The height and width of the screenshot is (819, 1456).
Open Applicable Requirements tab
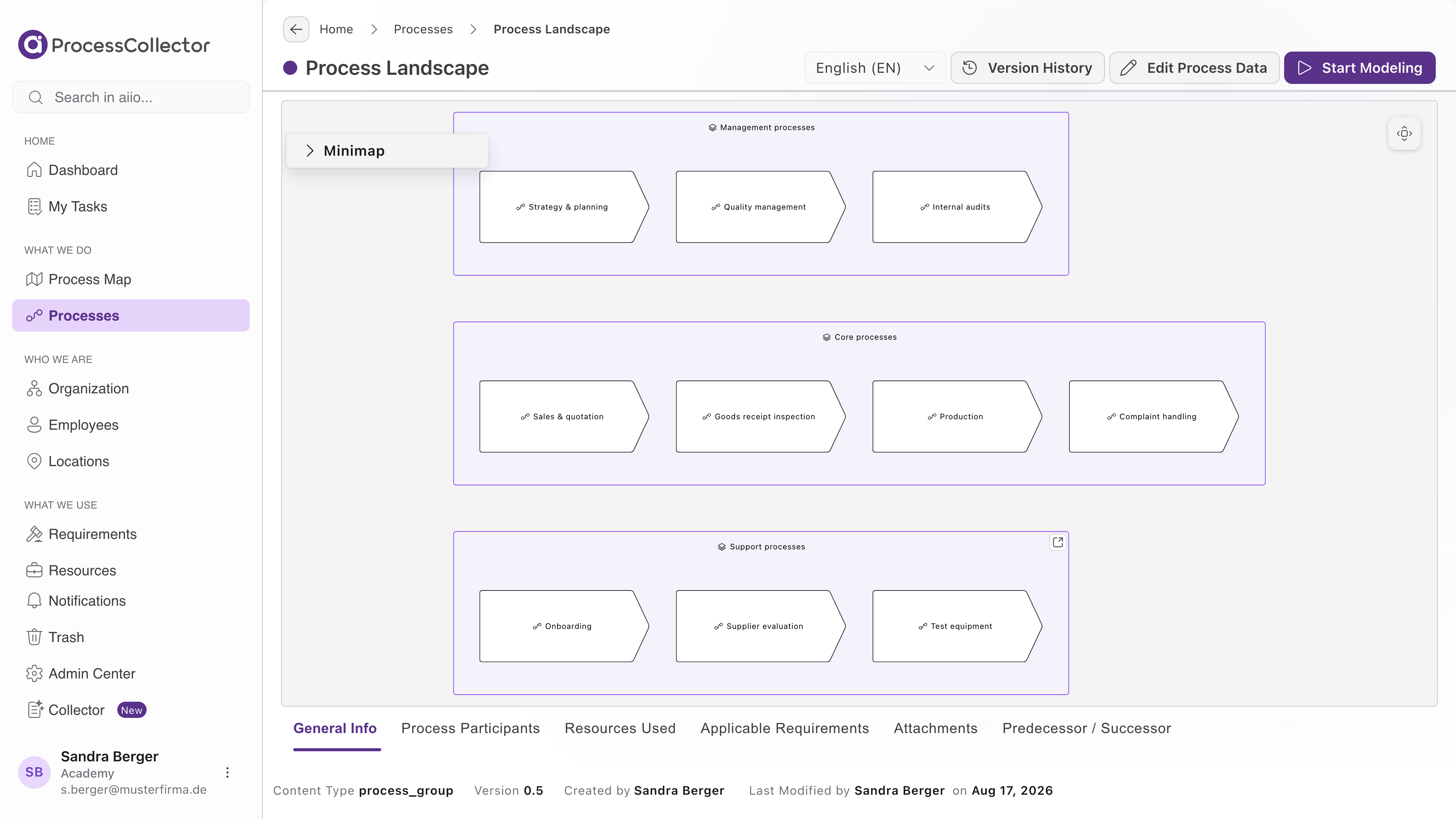pos(785,729)
